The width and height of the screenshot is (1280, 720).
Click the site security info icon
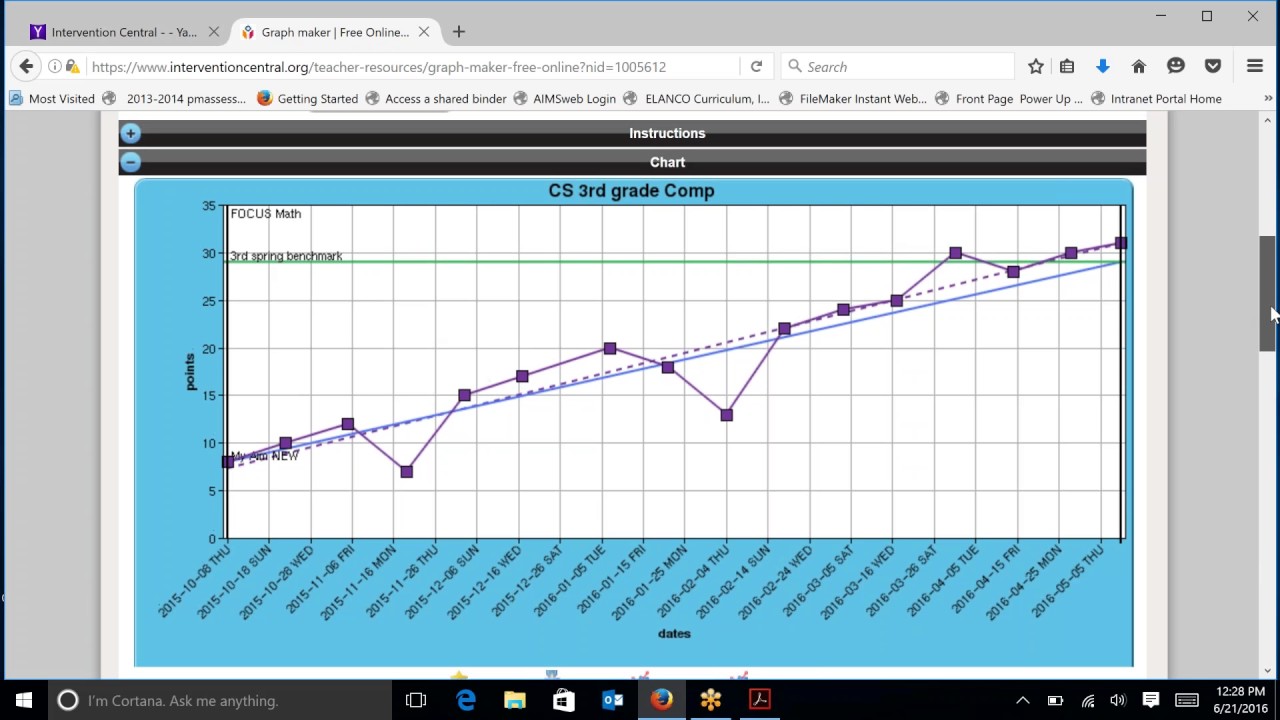click(x=55, y=66)
